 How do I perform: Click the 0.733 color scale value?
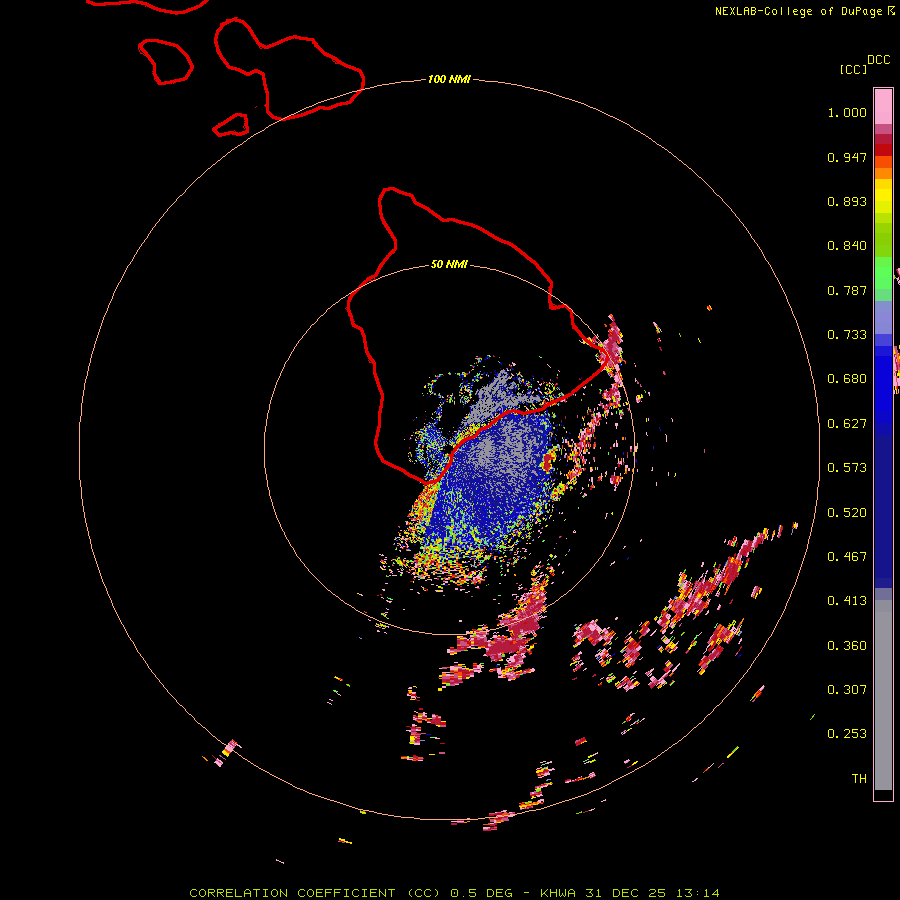[x=847, y=335]
